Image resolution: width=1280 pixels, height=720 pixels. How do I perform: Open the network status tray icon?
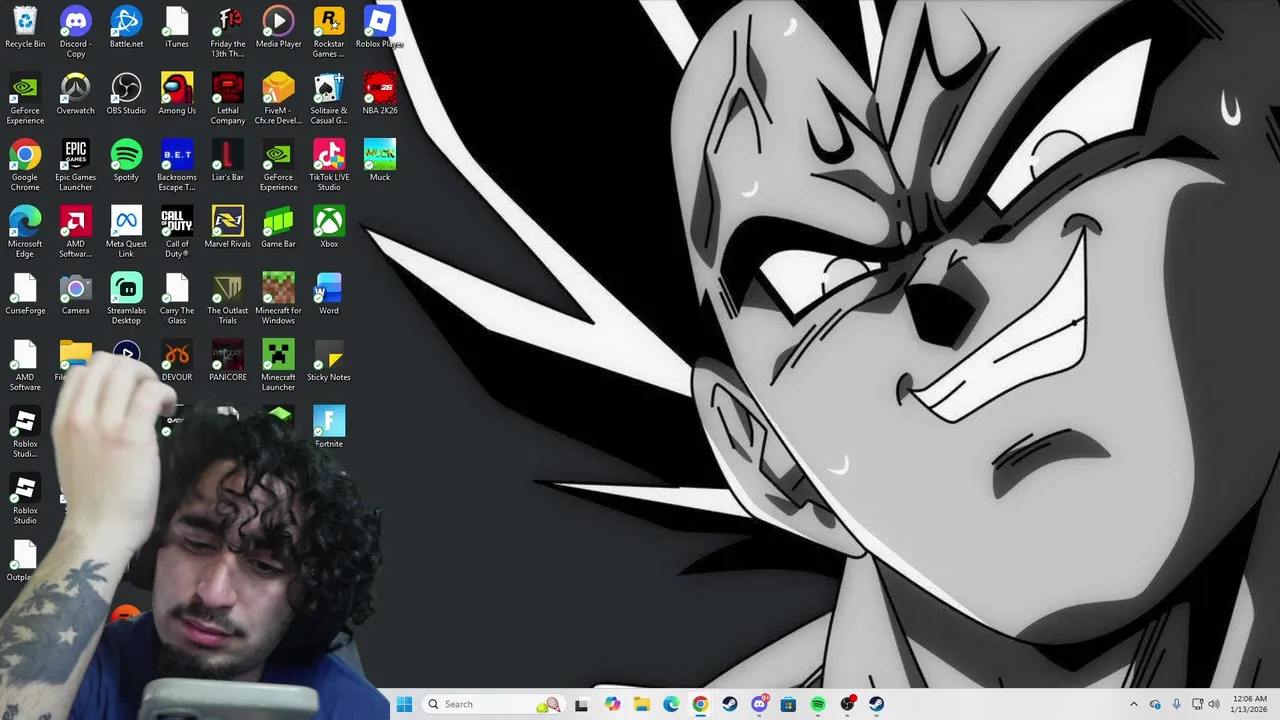[x=1197, y=704]
